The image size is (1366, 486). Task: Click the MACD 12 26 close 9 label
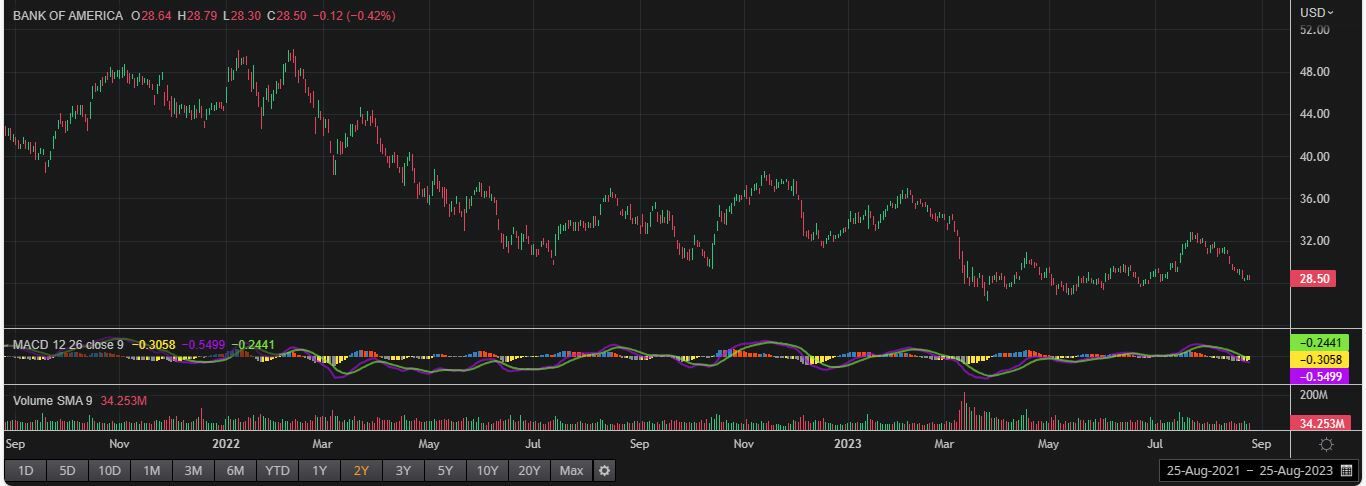tap(68, 345)
